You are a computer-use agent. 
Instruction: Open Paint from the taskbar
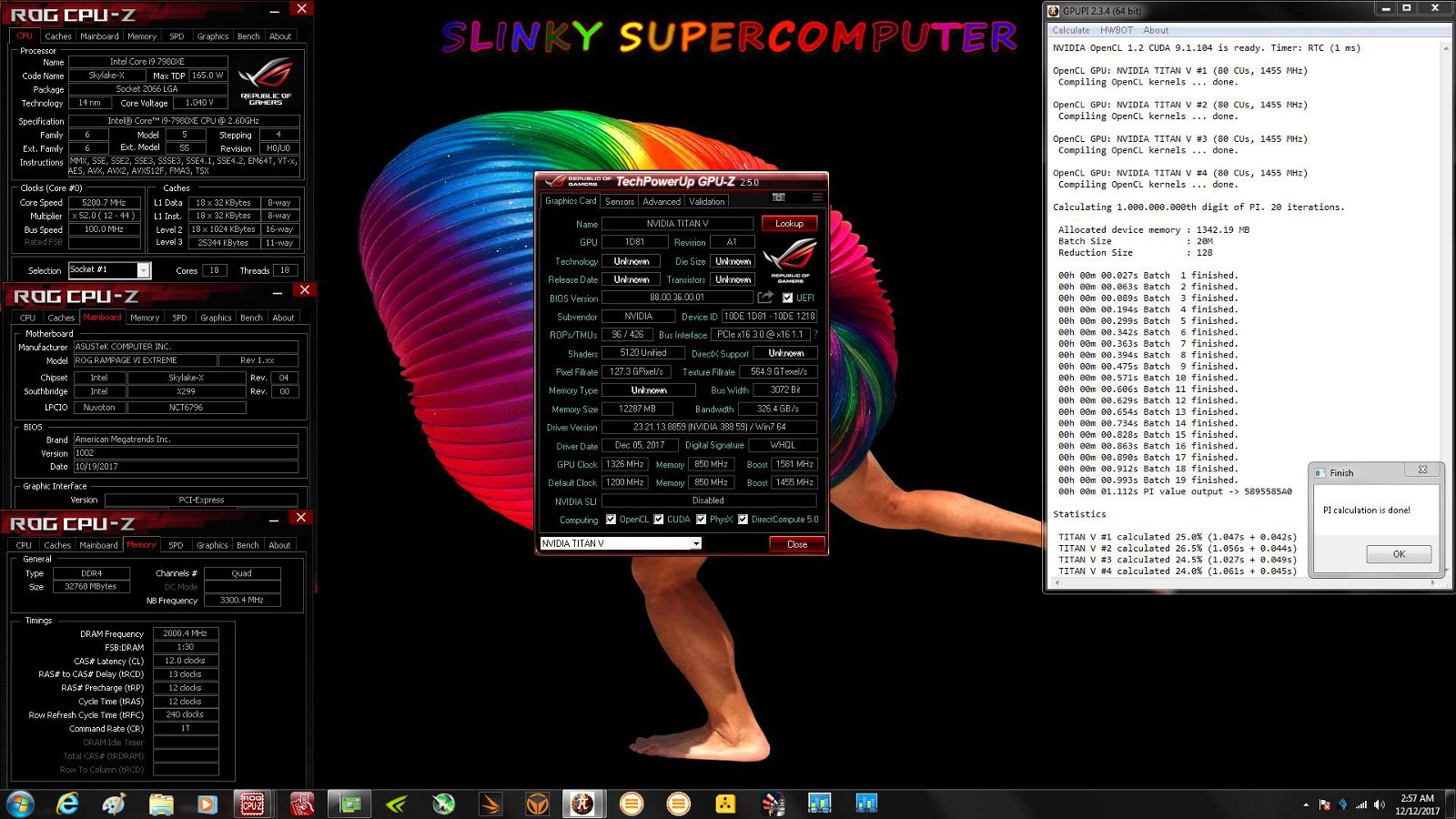115,804
